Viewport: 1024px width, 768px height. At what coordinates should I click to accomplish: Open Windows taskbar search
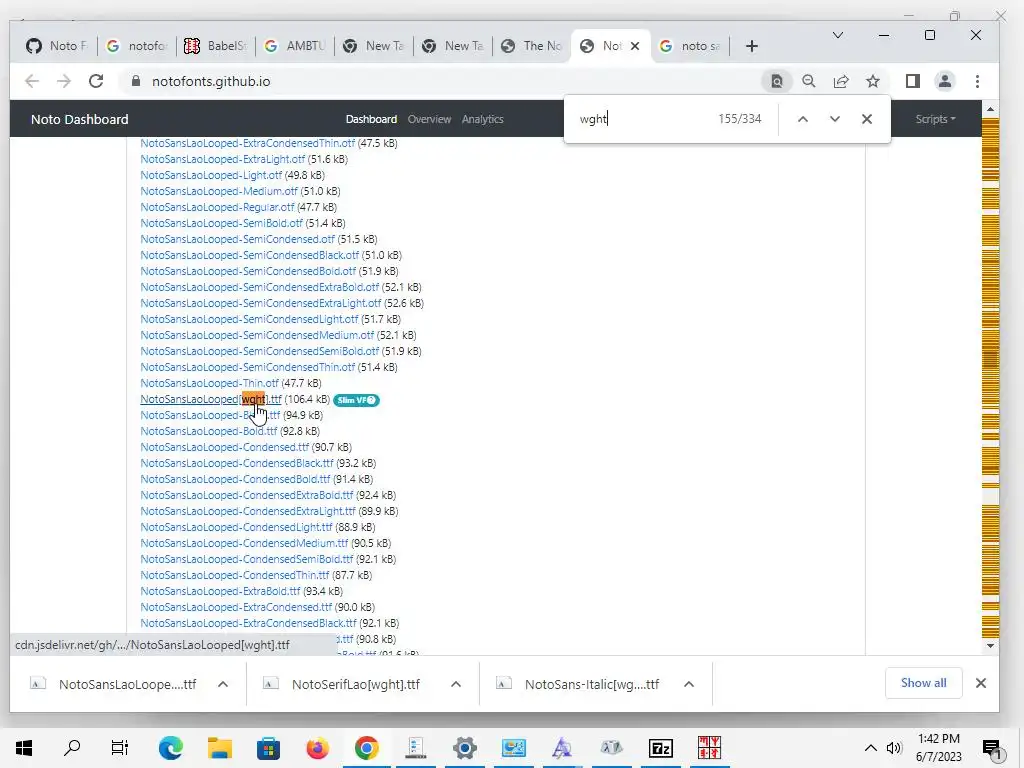pyautogui.click(x=72, y=748)
